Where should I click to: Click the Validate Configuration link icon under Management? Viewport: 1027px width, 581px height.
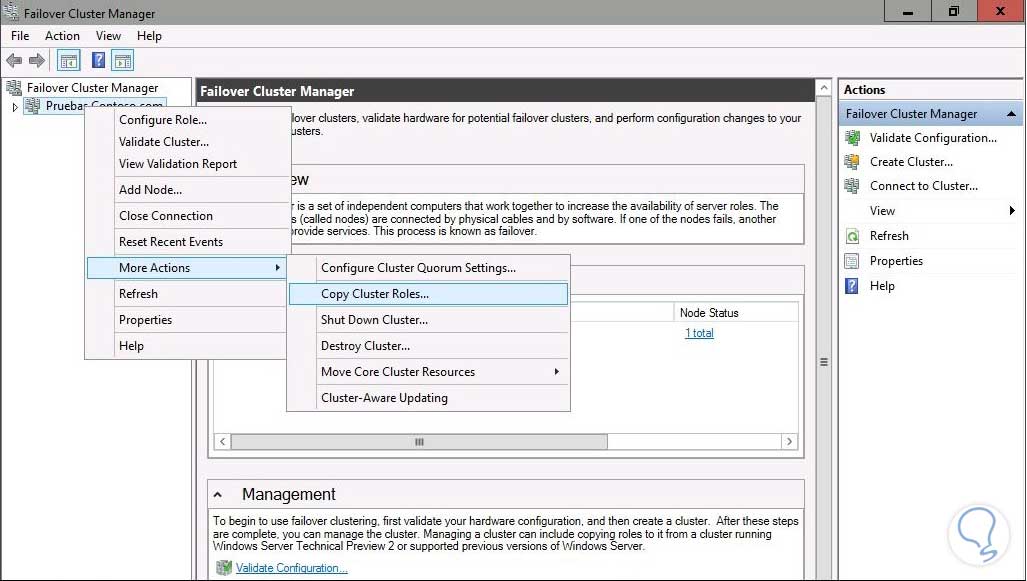[x=223, y=567]
